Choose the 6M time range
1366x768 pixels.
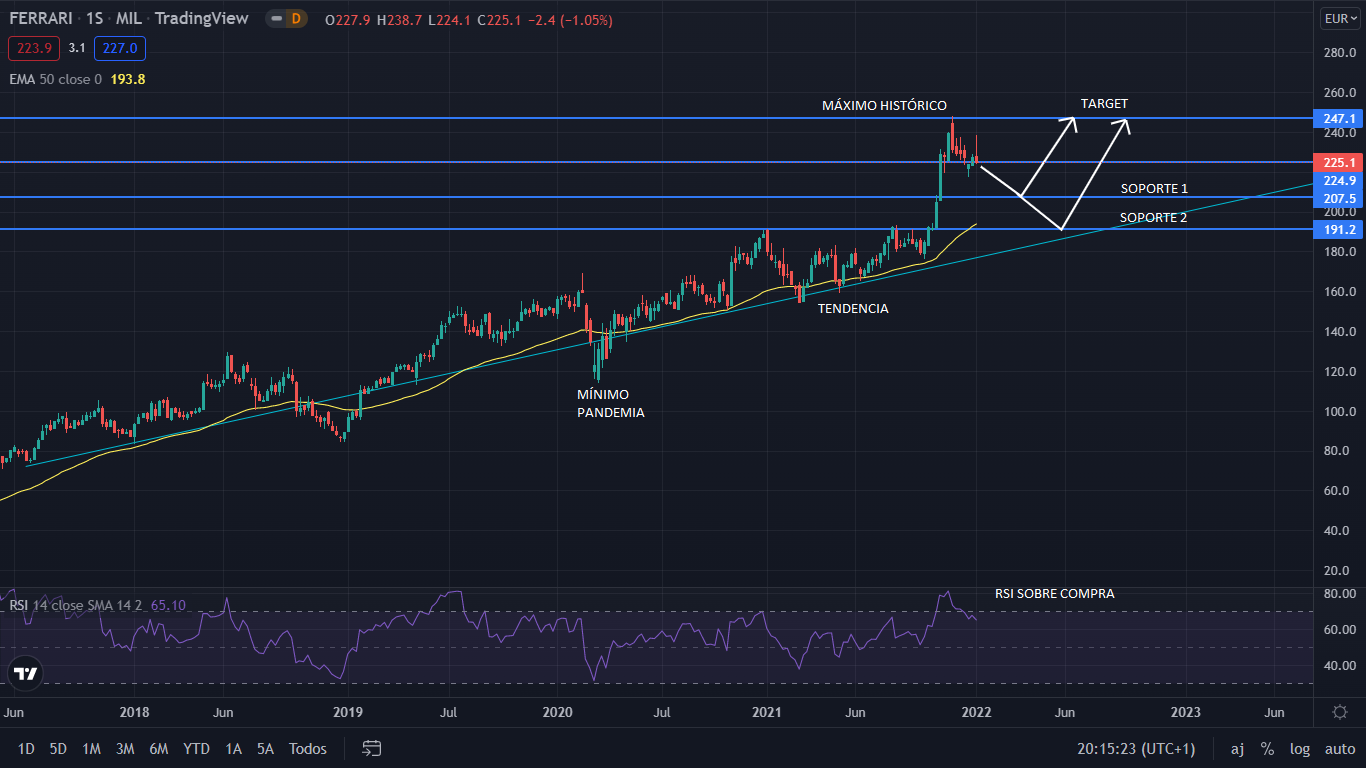158,748
